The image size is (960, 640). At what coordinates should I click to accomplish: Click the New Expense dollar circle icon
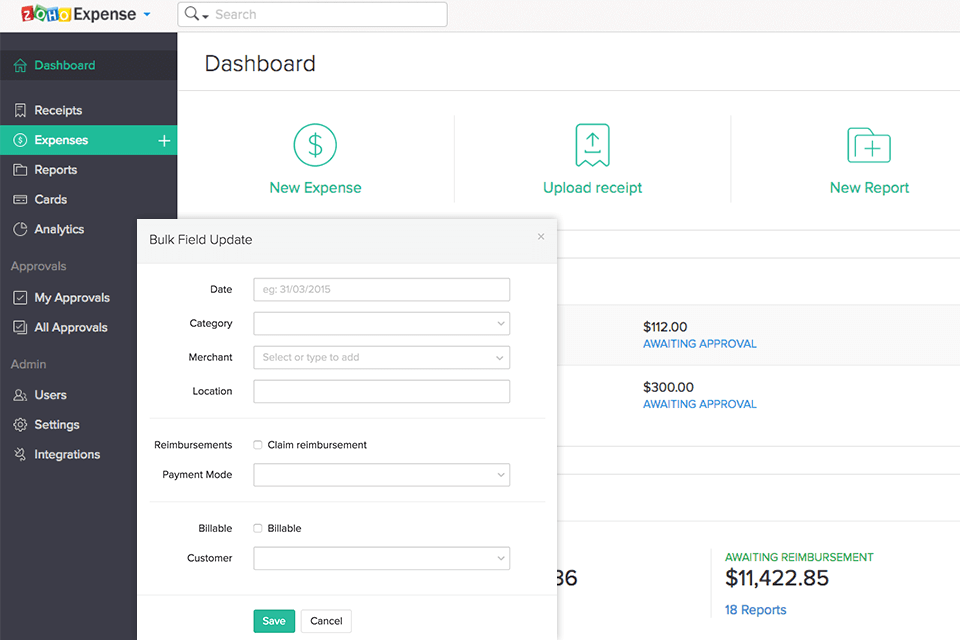tap(315, 145)
